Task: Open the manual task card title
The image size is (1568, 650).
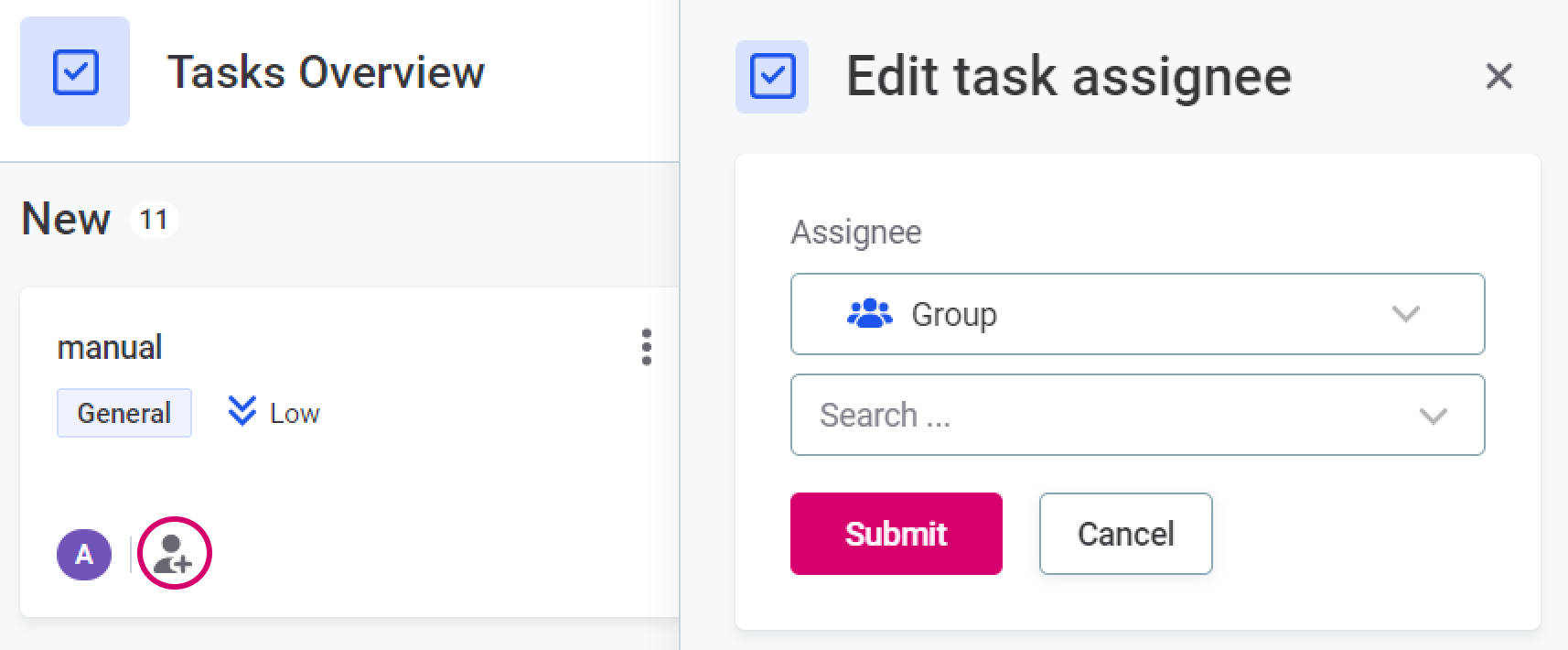Action: pyautogui.click(x=110, y=348)
